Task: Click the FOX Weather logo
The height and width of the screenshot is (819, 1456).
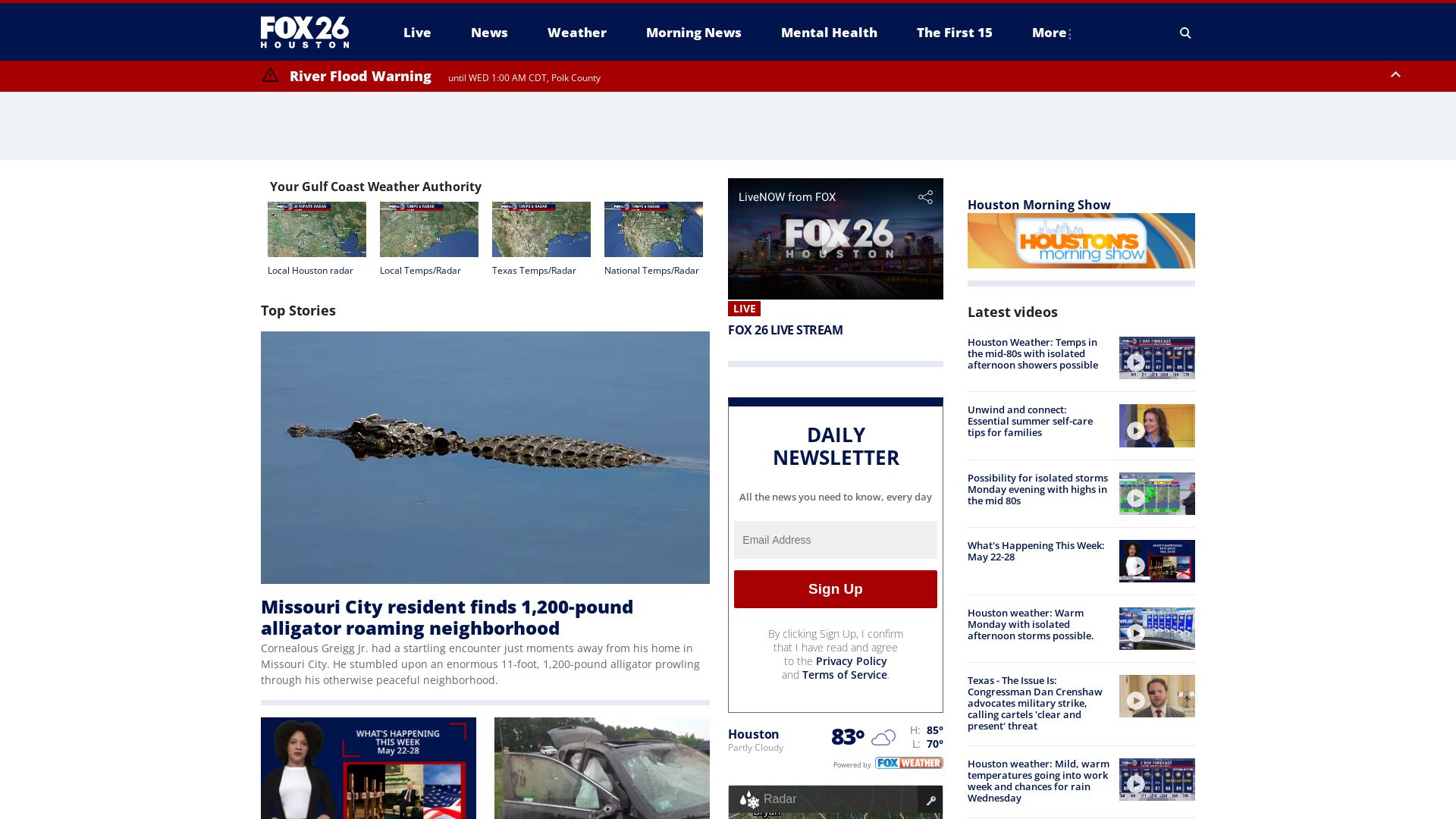Action: [909, 763]
